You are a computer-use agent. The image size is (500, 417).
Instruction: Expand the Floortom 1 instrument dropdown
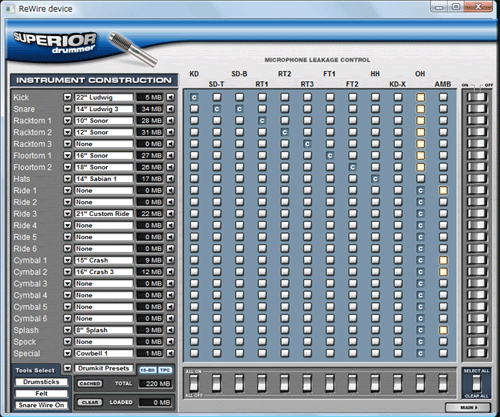pos(67,155)
